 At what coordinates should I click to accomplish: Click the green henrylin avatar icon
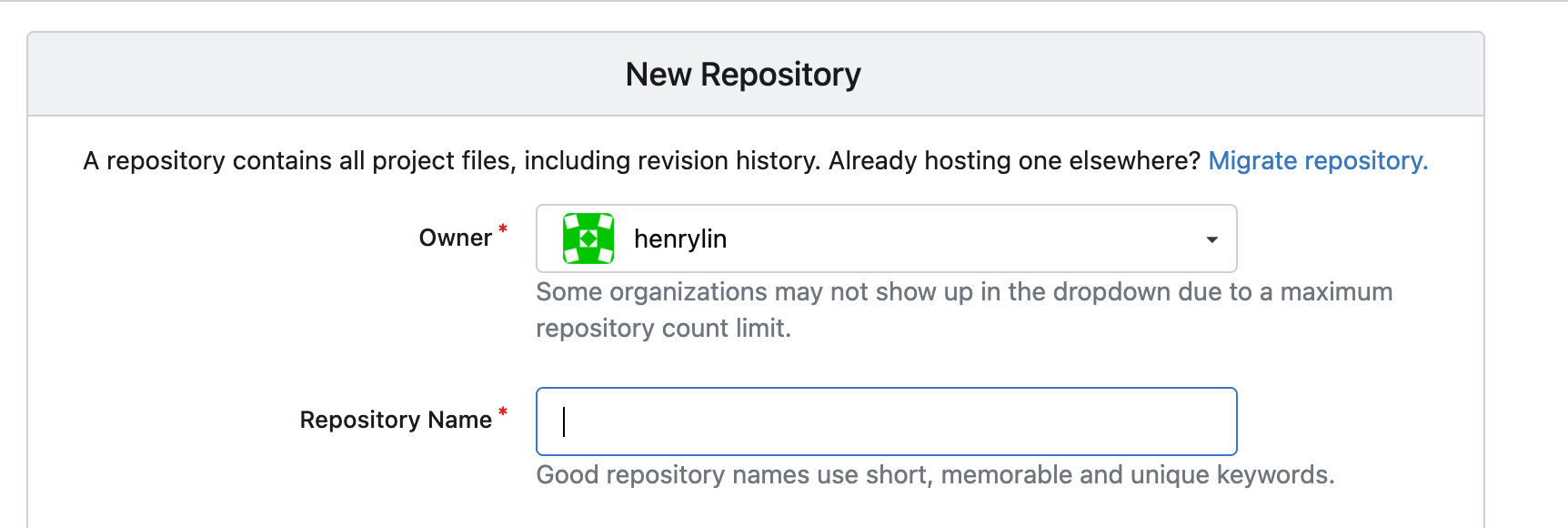(x=588, y=239)
